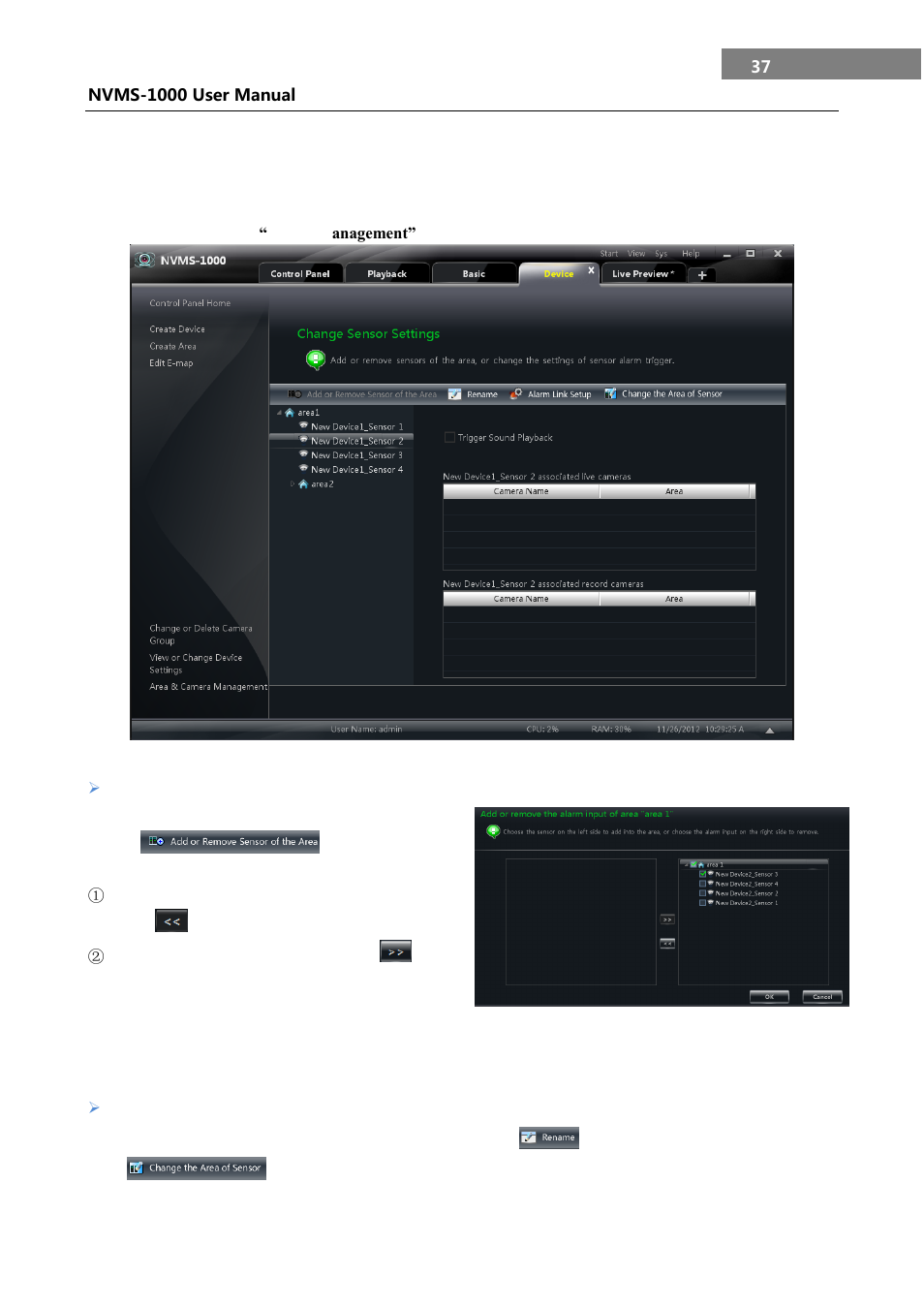Click the NVMS-1000 logo icon in title bar
The height and width of the screenshot is (1308, 924).
[145, 260]
